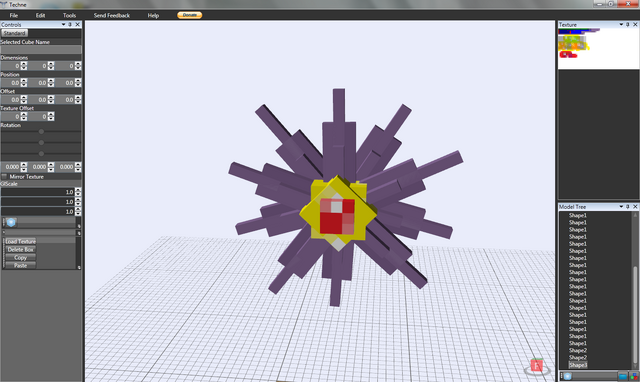Click the top GlScale input field

[x=38, y=192]
